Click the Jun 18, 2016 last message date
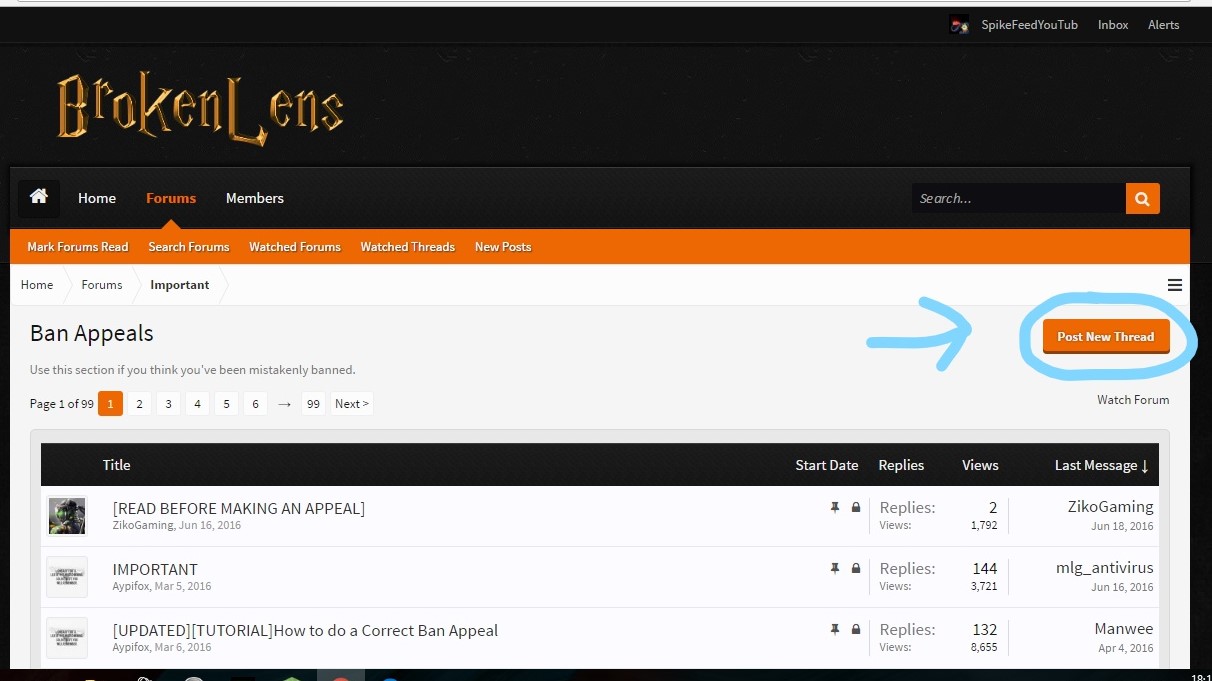 click(x=1122, y=526)
